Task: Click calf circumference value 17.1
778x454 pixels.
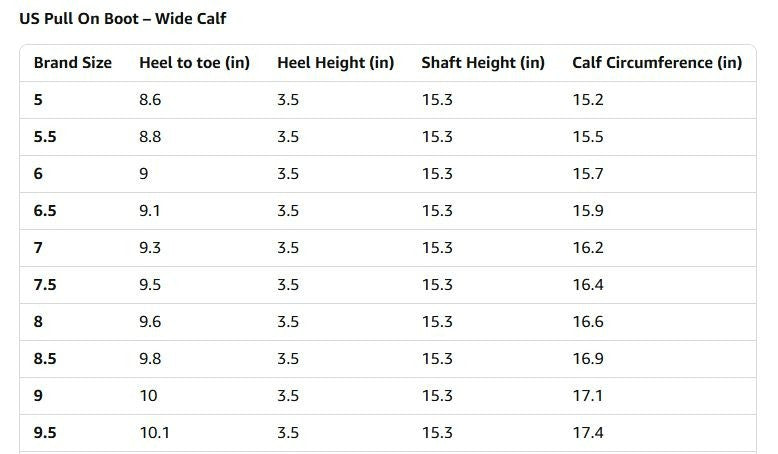Action: [x=588, y=395]
